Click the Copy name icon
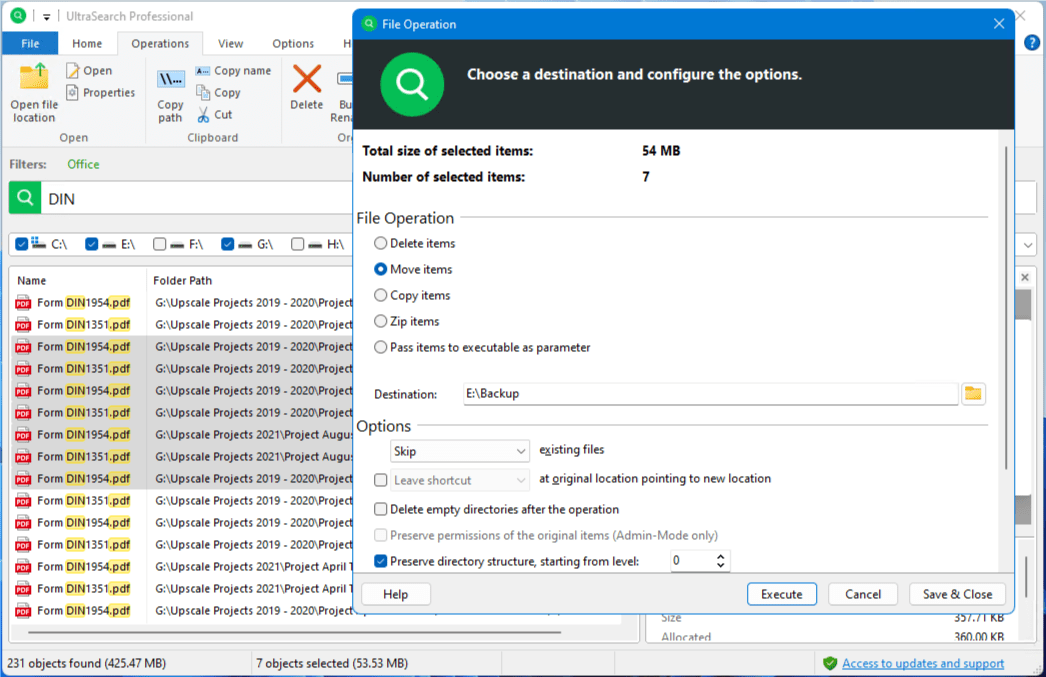 point(203,71)
